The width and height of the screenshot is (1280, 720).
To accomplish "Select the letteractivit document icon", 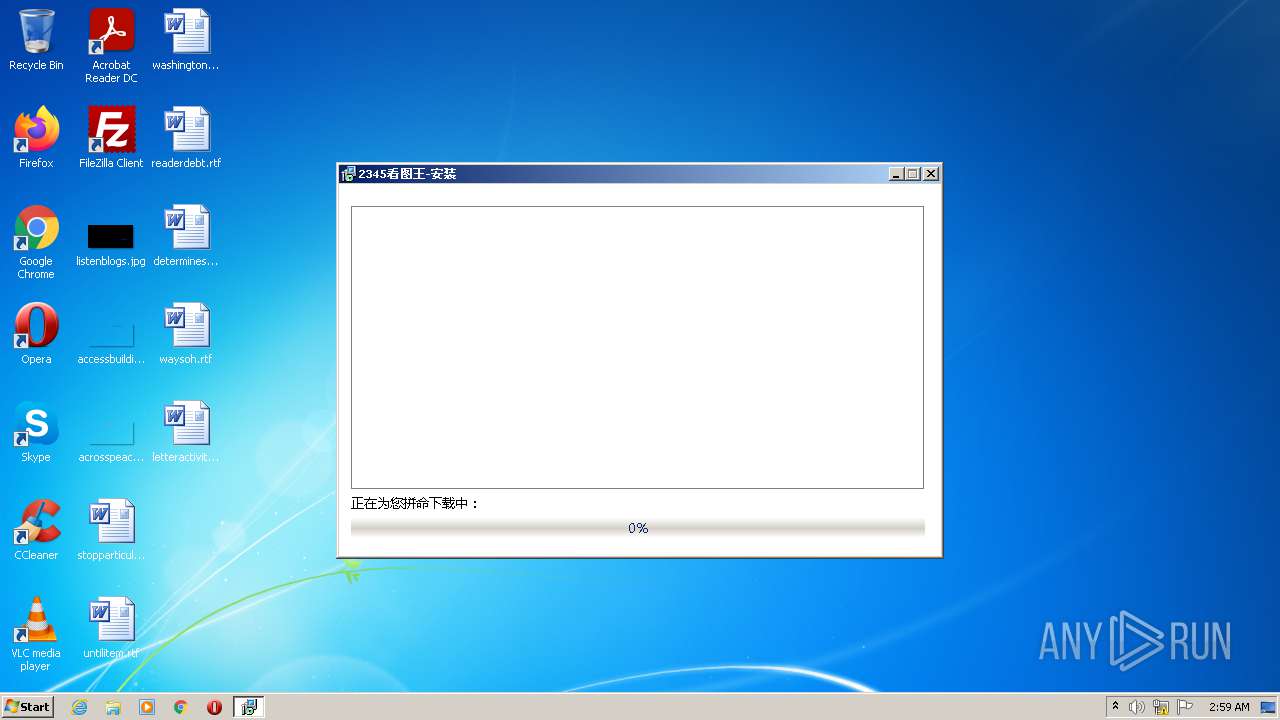I will [186, 432].
